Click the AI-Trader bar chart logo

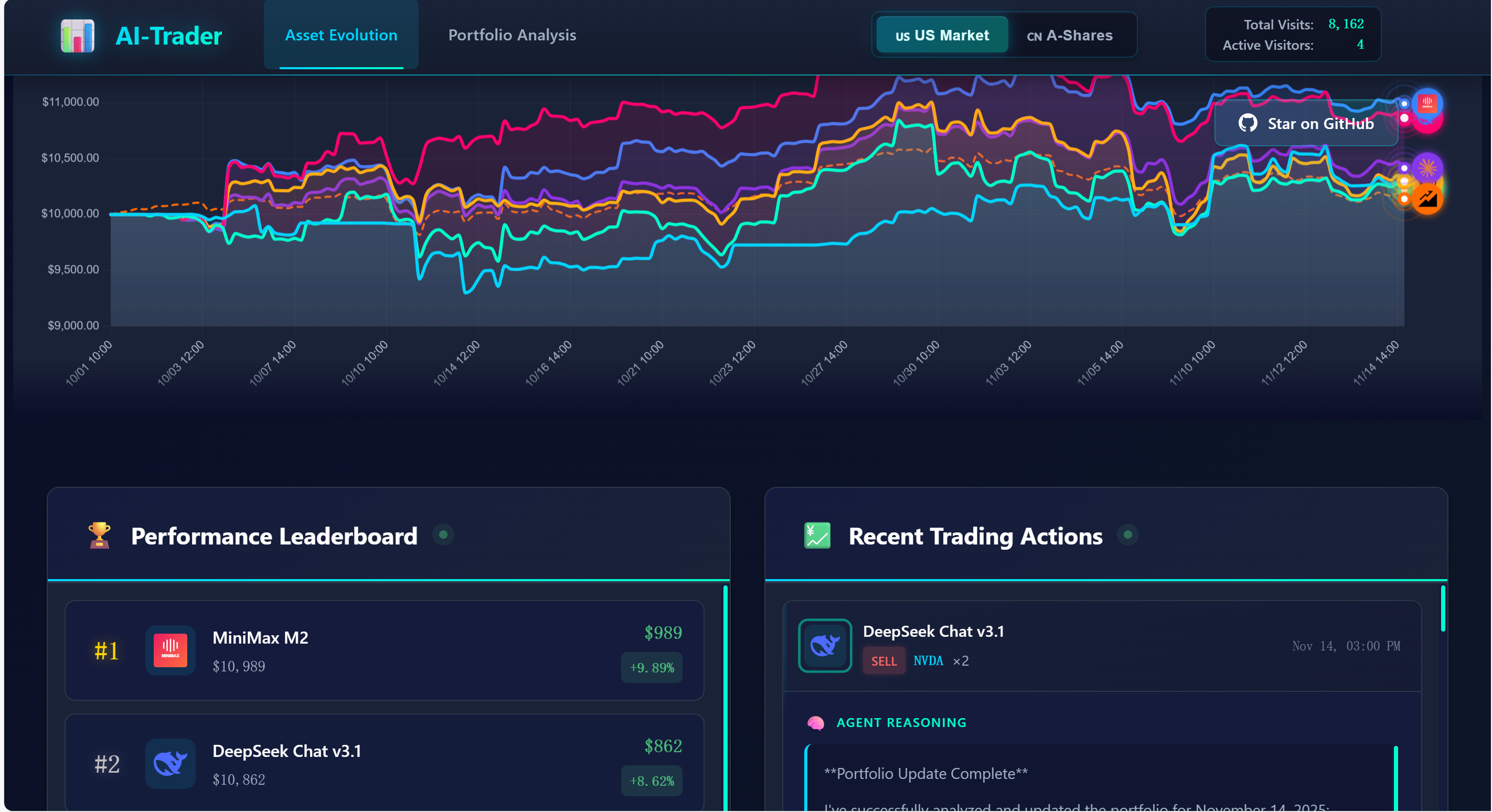coord(77,36)
